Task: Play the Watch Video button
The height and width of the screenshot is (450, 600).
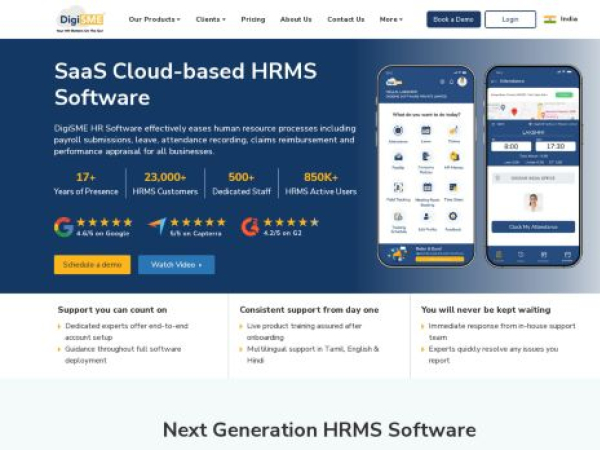Action: (176, 264)
